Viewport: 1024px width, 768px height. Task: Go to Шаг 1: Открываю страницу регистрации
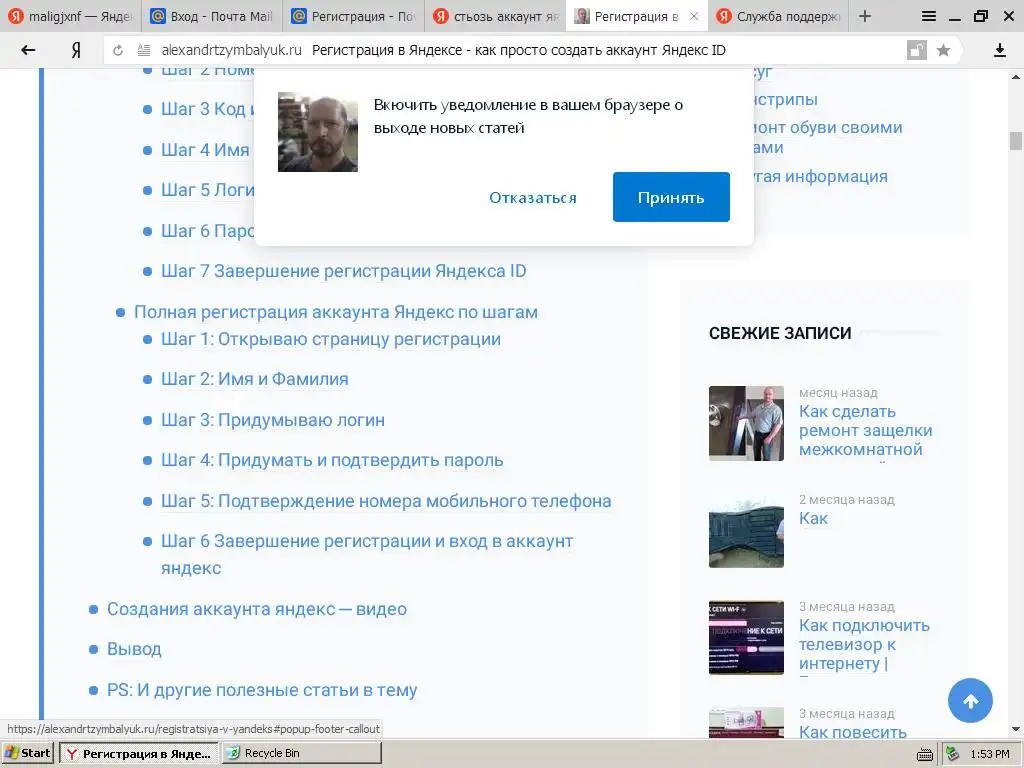click(x=330, y=340)
